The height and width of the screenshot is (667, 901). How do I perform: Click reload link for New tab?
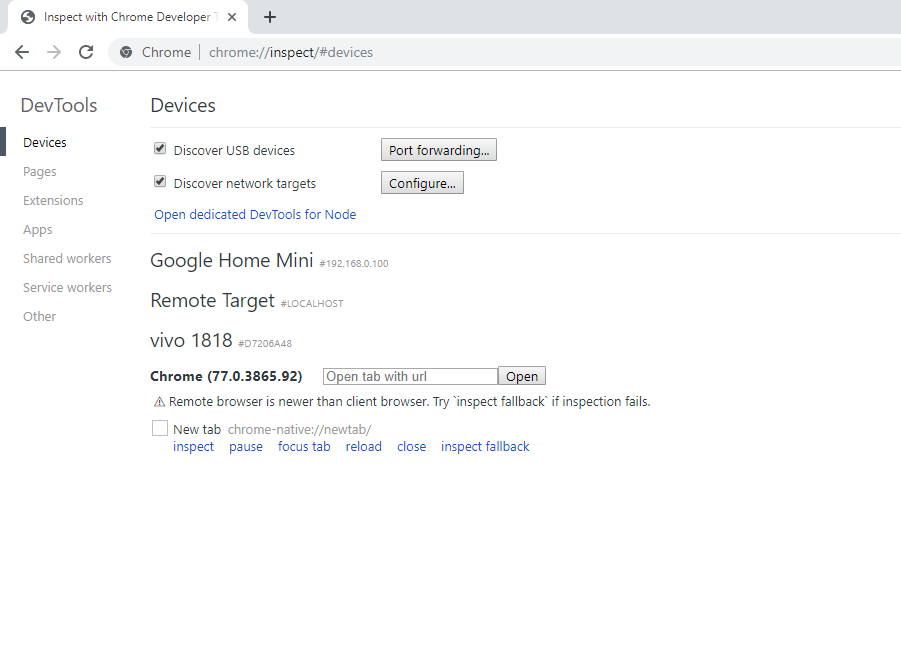coord(364,446)
